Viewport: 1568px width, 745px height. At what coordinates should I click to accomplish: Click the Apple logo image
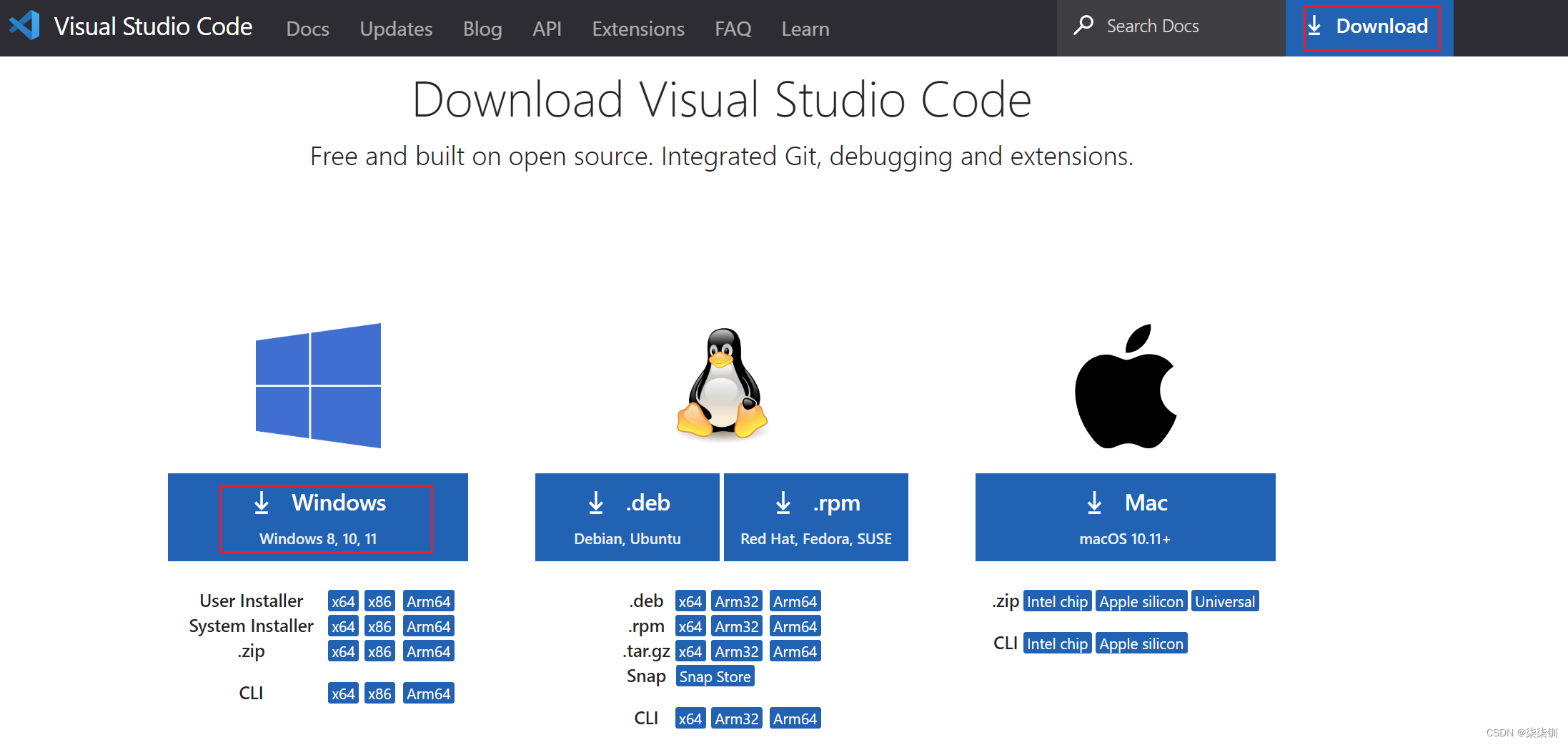tap(1126, 386)
